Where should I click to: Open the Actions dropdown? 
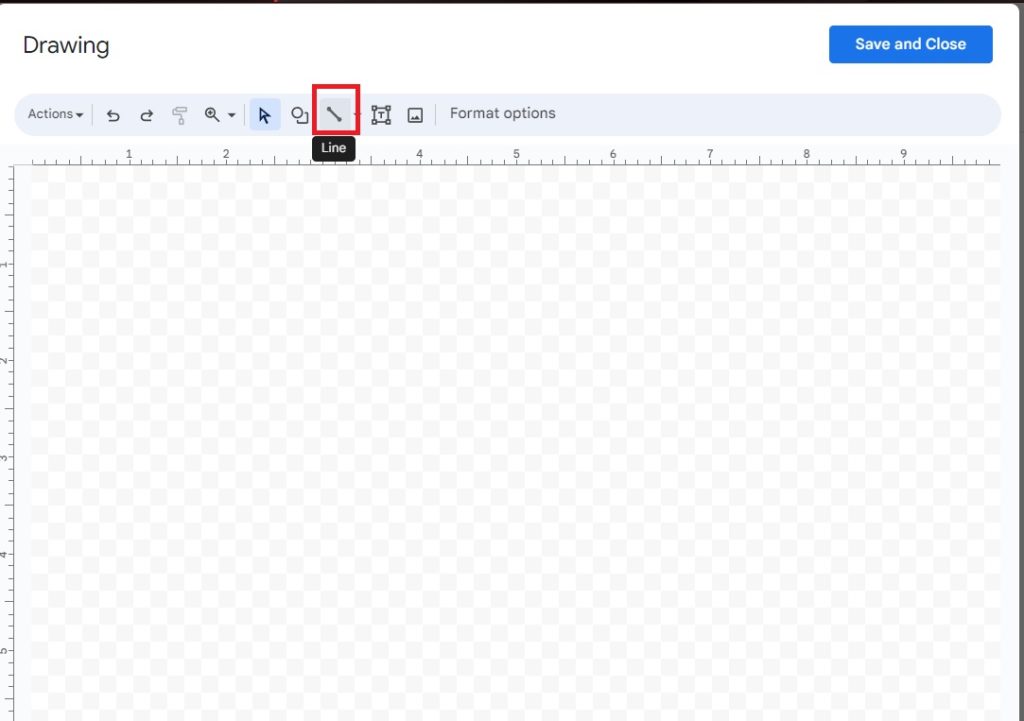(x=54, y=114)
